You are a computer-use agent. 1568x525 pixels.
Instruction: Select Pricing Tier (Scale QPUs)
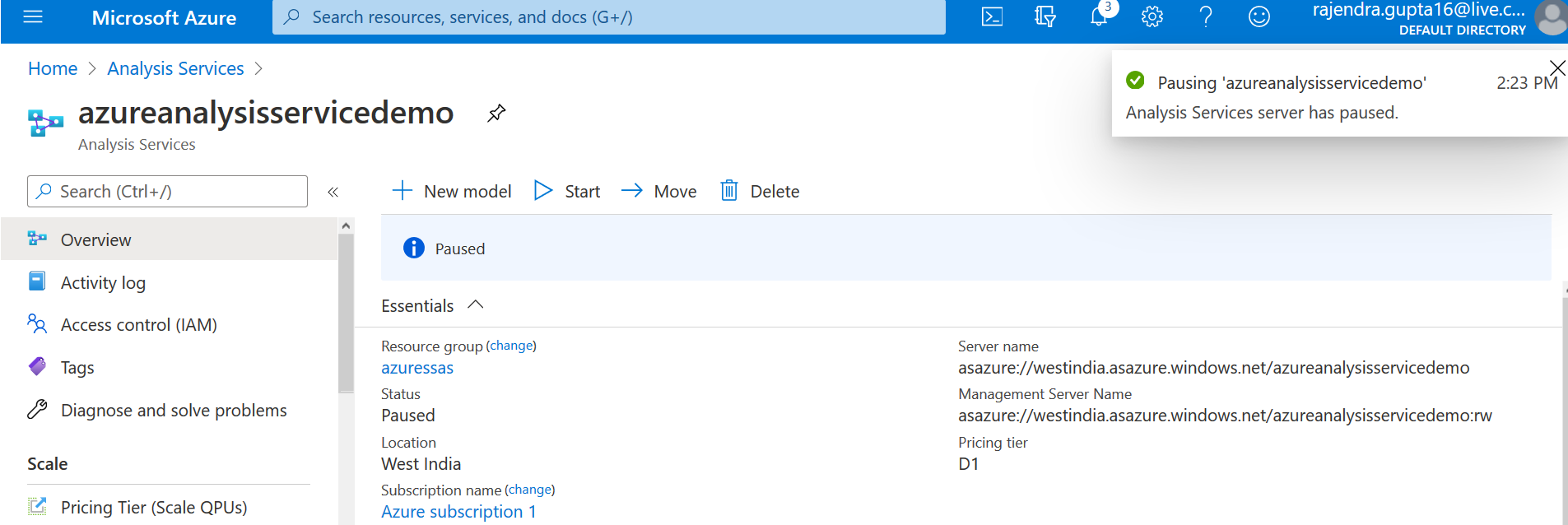point(153,507)
